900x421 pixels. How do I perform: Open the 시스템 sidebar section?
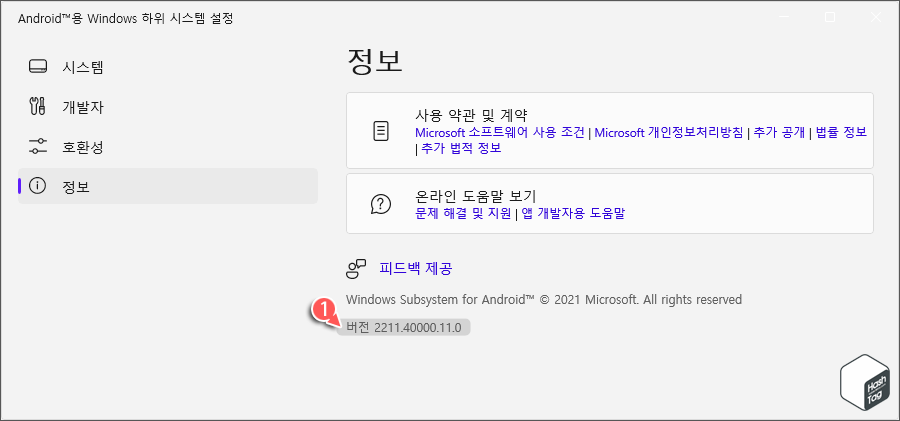tap(168, 67)
